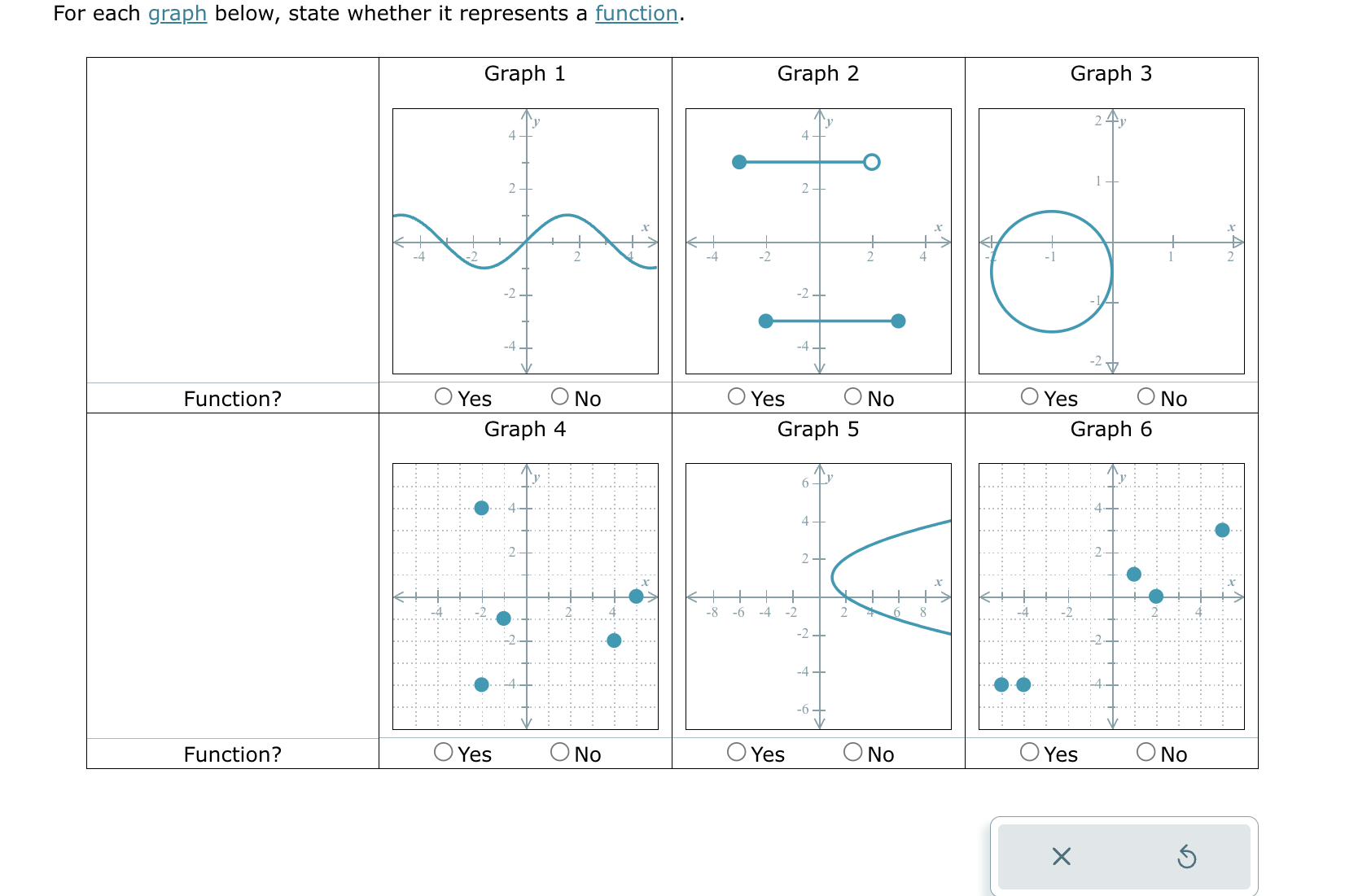Select Yes for Graph 6 function question
The height and width of the screenshot is (896, 1358).
tap(1028, 753)
